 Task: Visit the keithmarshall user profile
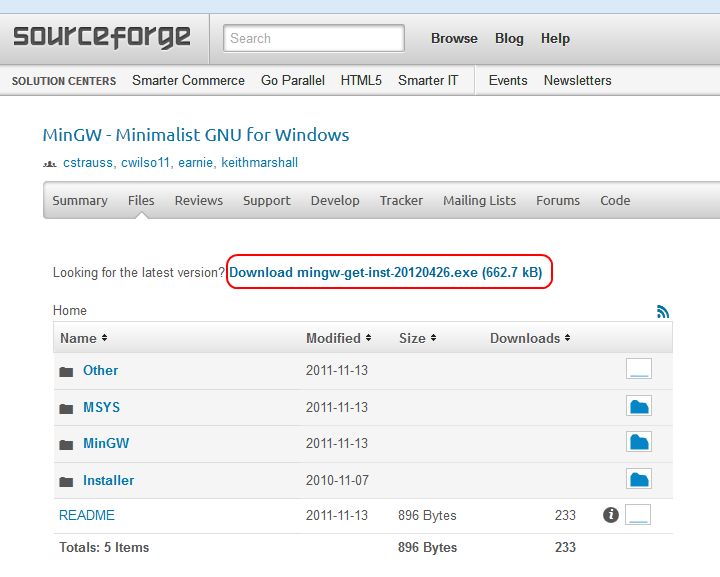pos(259,162)
